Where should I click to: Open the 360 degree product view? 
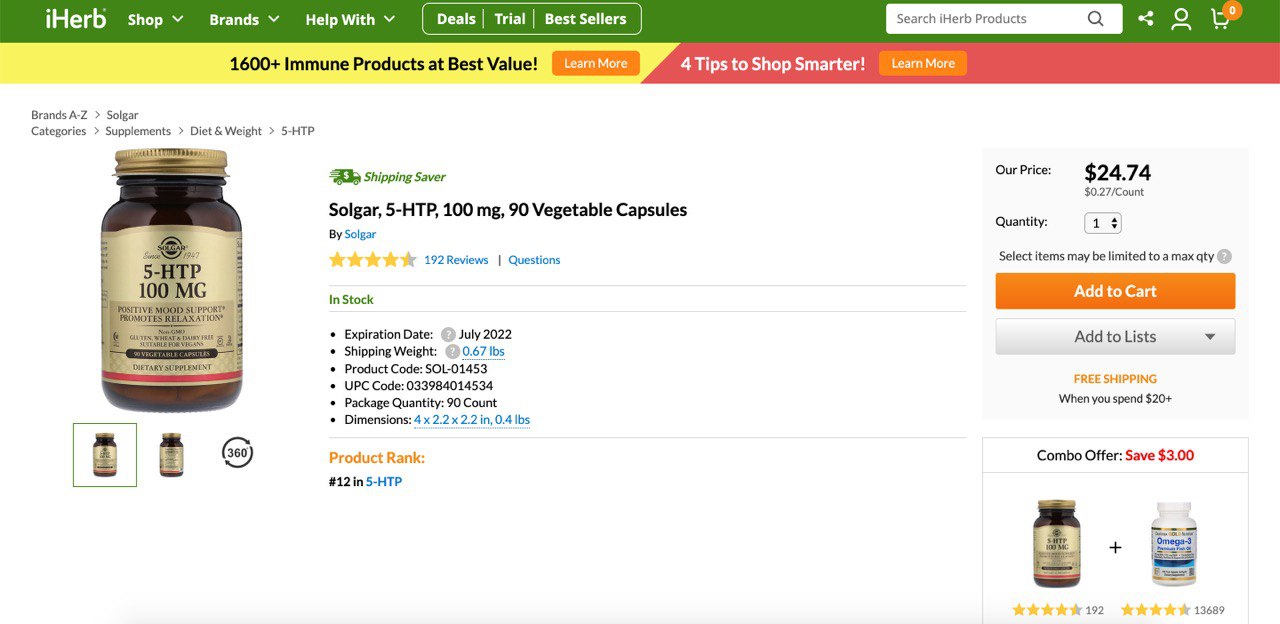click(x=237, y=453)
